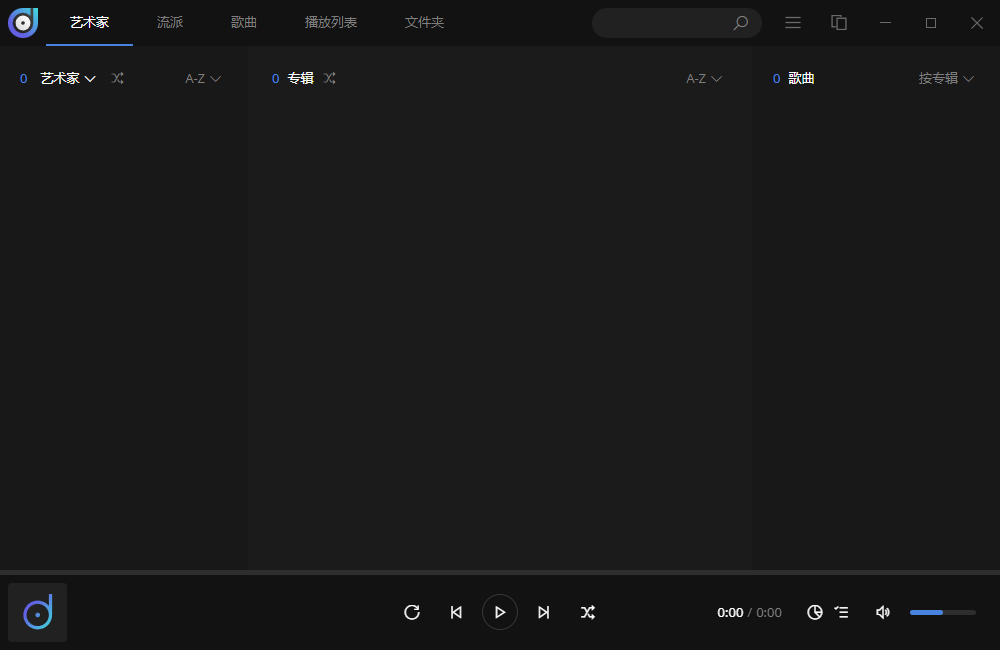Adjust the volume slider

coord(941,612)
